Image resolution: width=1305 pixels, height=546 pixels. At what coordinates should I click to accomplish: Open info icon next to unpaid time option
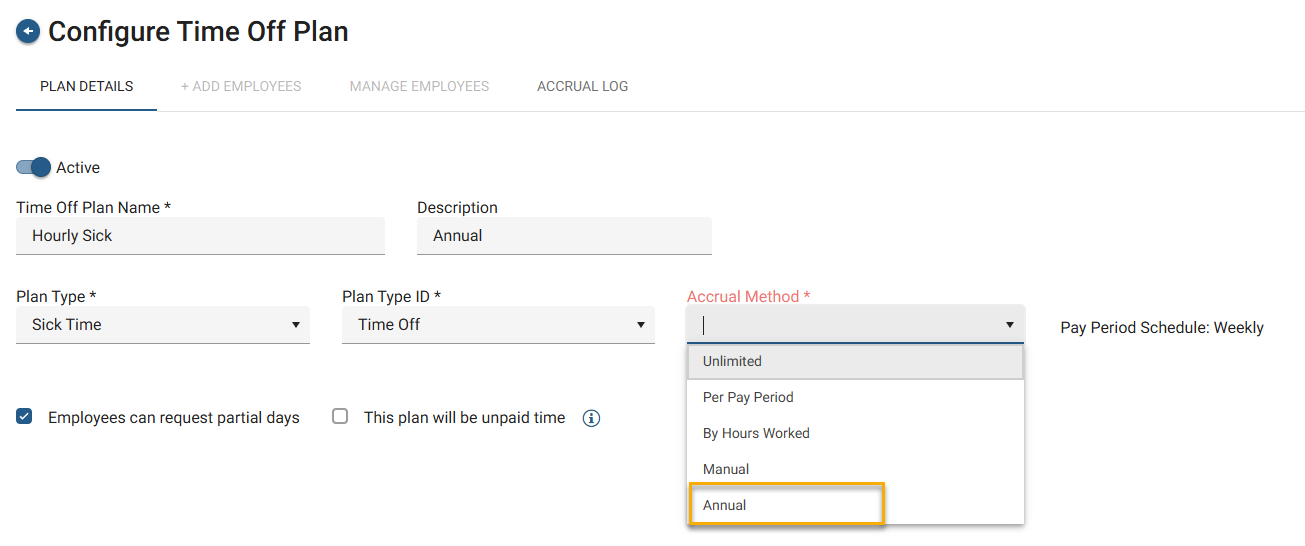click(x=591, y=418)
